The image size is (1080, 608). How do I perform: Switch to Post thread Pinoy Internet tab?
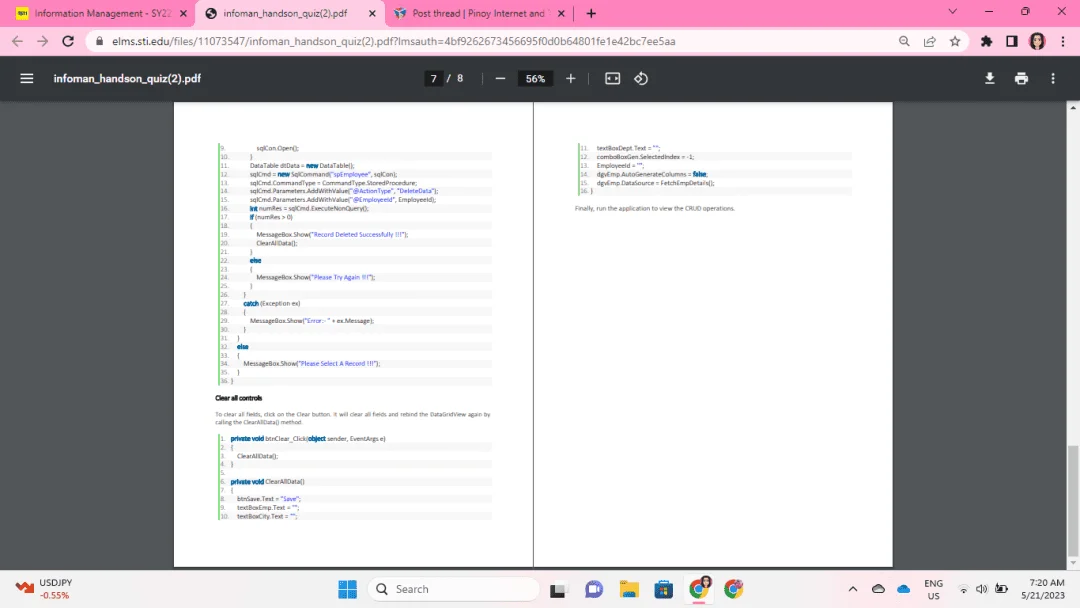point(478,13)
